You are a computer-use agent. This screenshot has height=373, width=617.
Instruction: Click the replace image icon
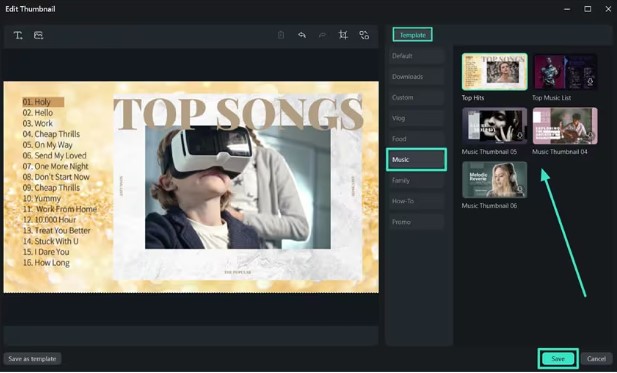(364, 35)
